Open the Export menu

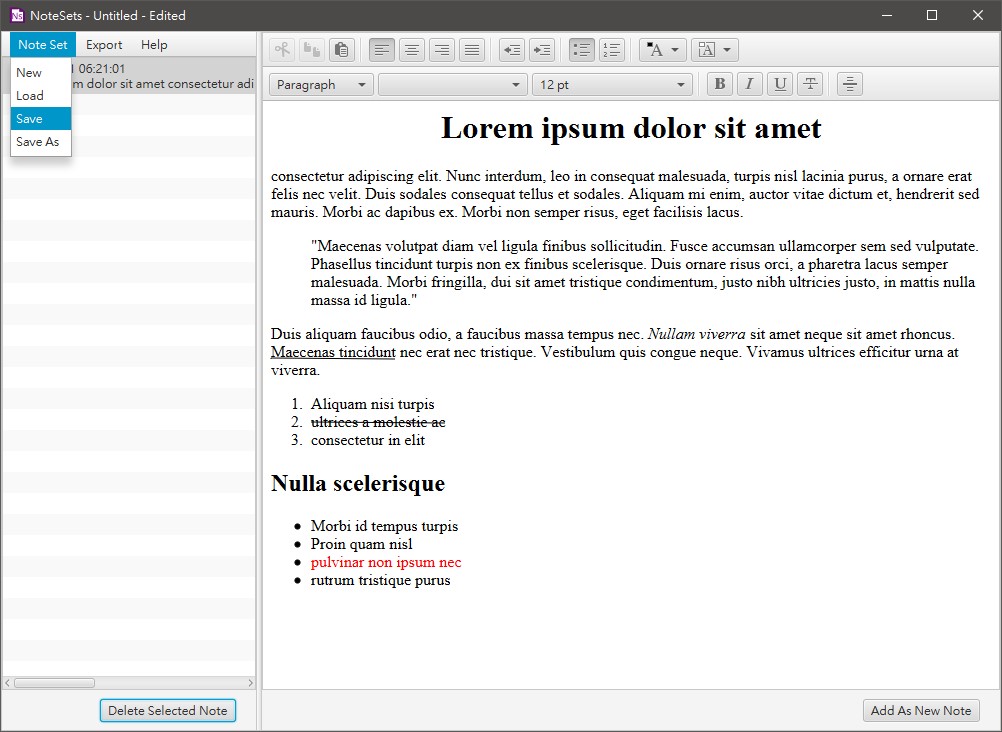104,45
